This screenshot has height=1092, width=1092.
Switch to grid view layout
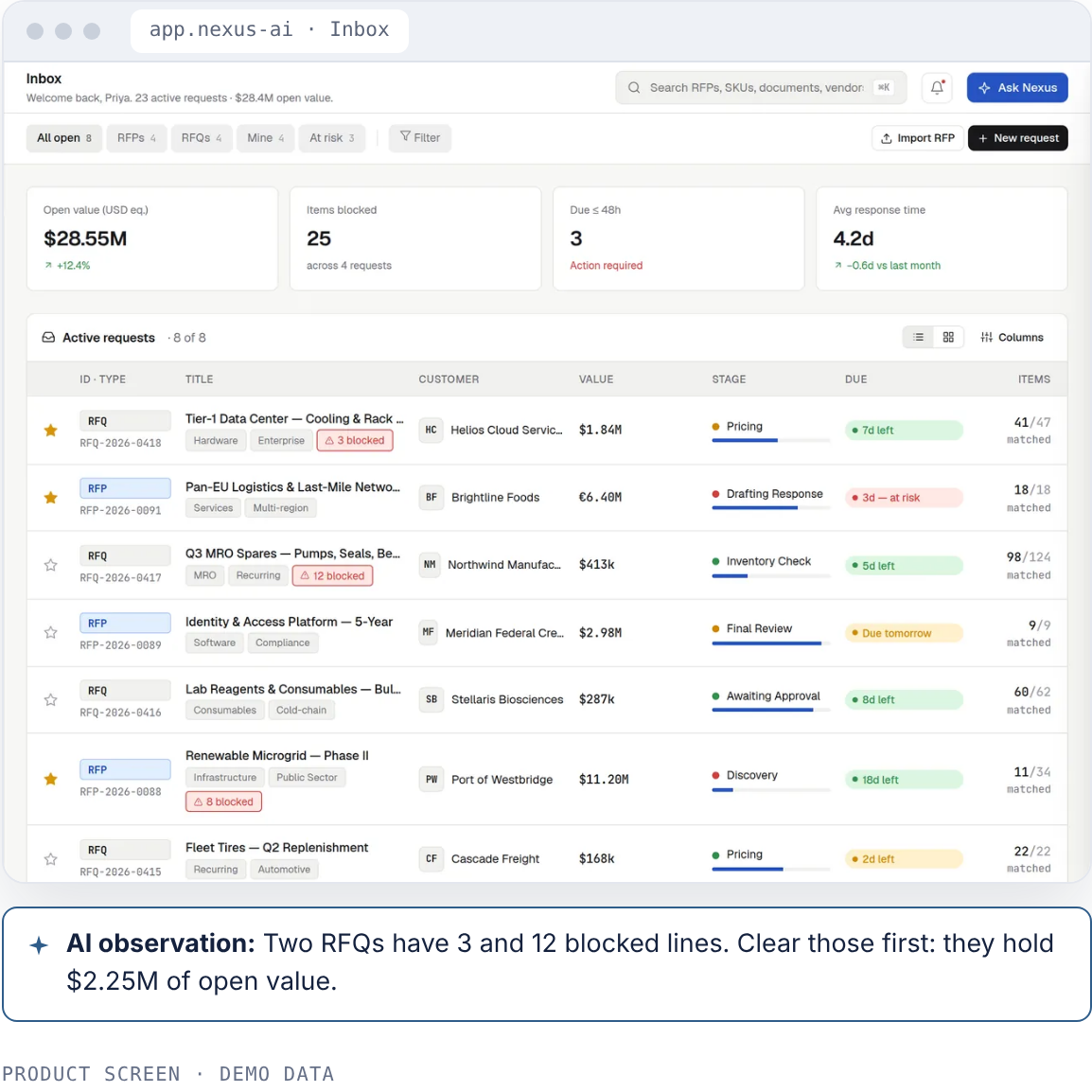[948, 337]
